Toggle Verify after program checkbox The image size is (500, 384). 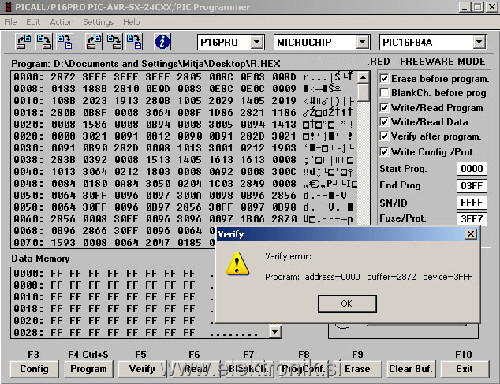(384, 136)
